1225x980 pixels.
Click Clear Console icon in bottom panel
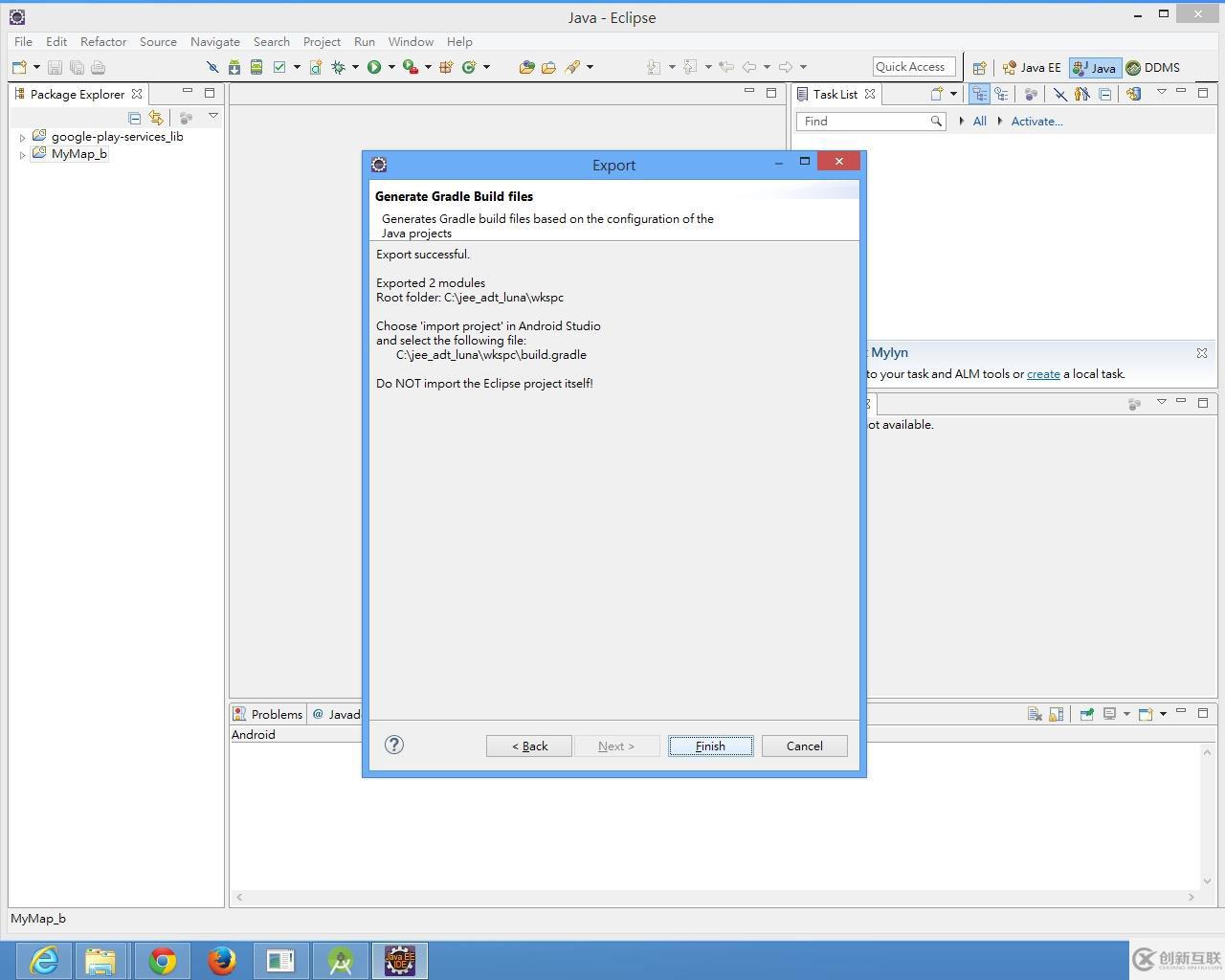pos(1035,714)
